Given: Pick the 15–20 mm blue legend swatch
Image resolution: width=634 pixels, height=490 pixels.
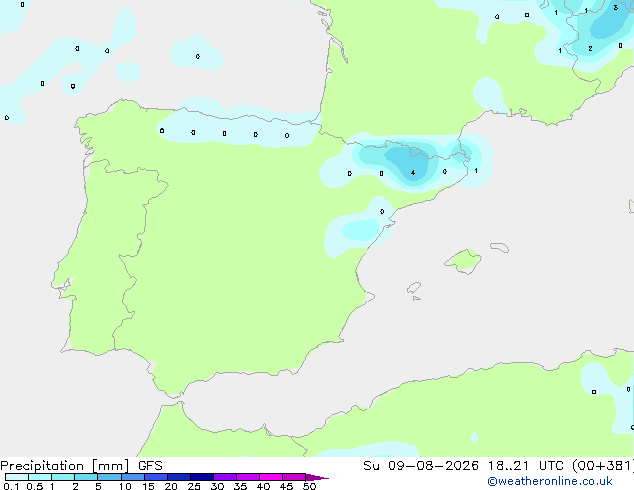Looking at the screenshot, I should (156, 477).
